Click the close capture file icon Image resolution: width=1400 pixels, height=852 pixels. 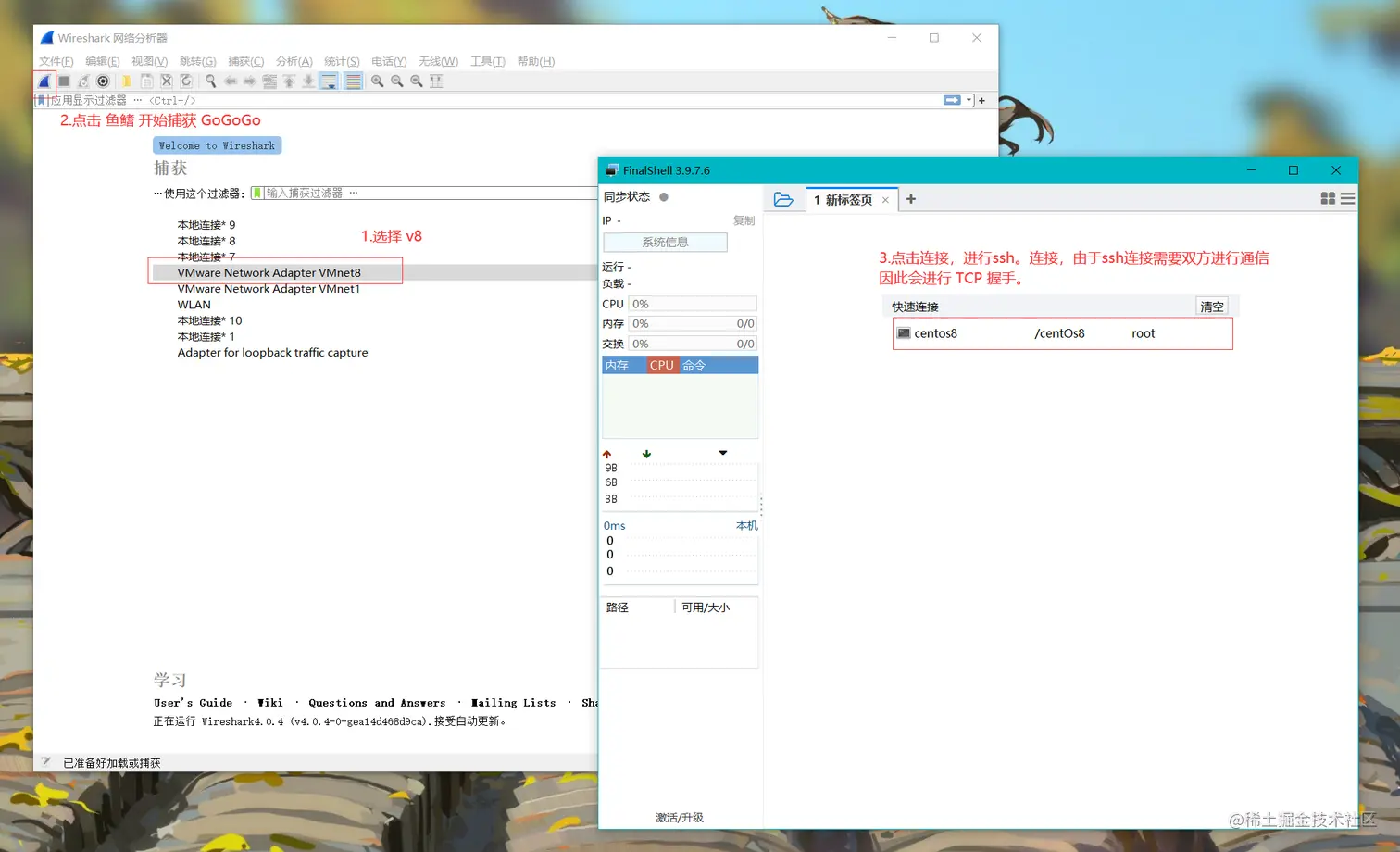166,81
